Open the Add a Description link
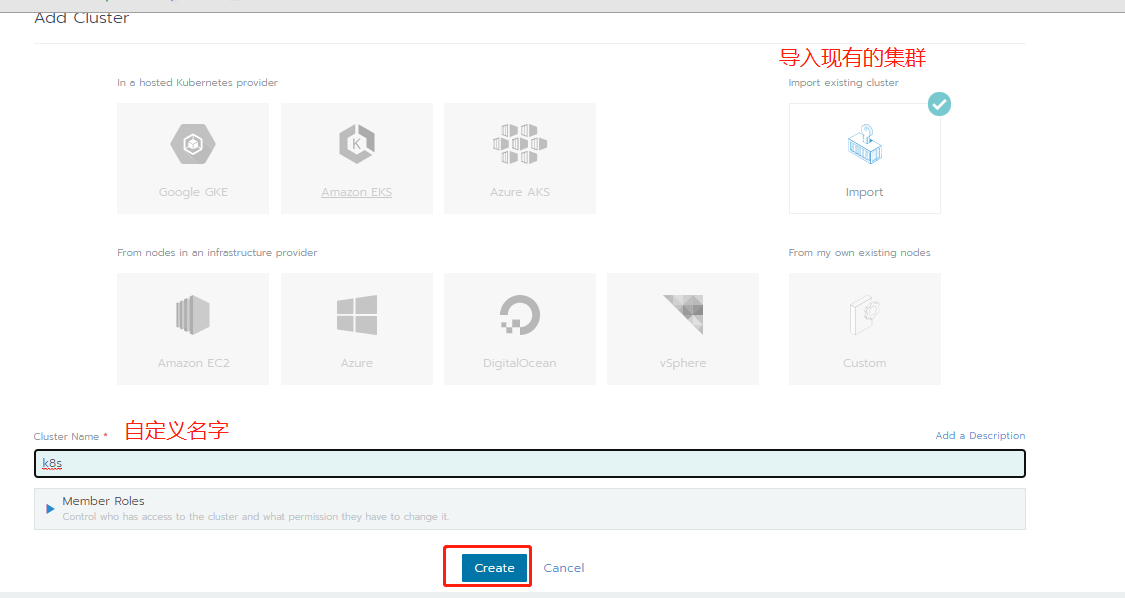 tap(980, 436)
